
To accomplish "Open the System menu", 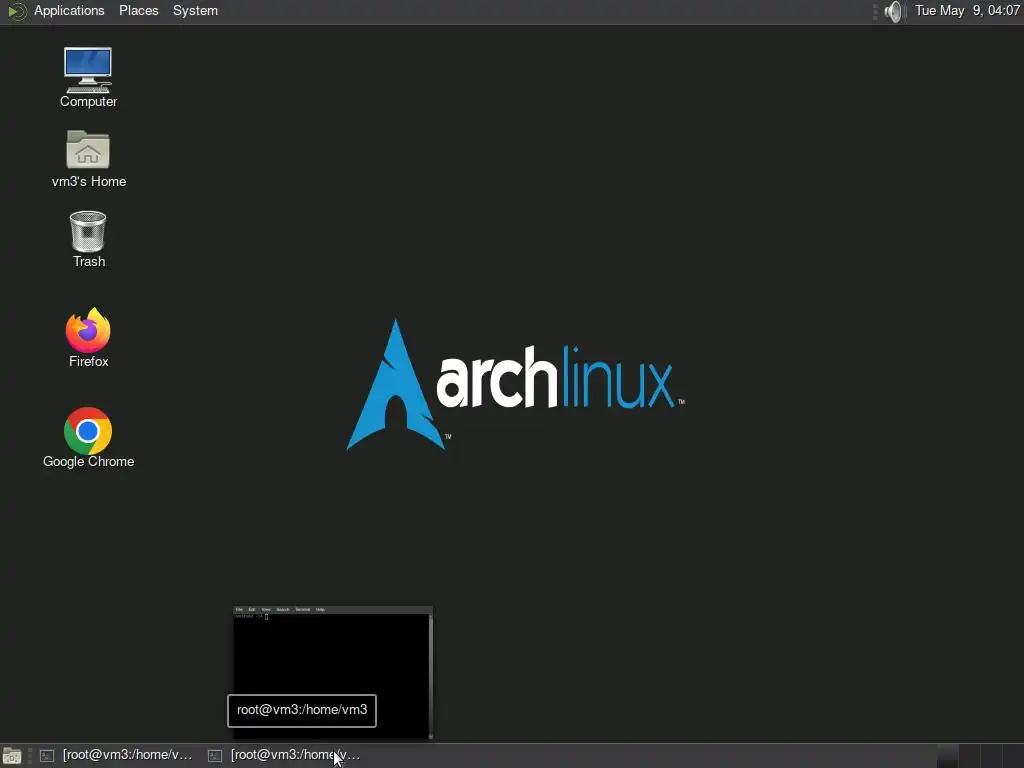I will 195,10.
